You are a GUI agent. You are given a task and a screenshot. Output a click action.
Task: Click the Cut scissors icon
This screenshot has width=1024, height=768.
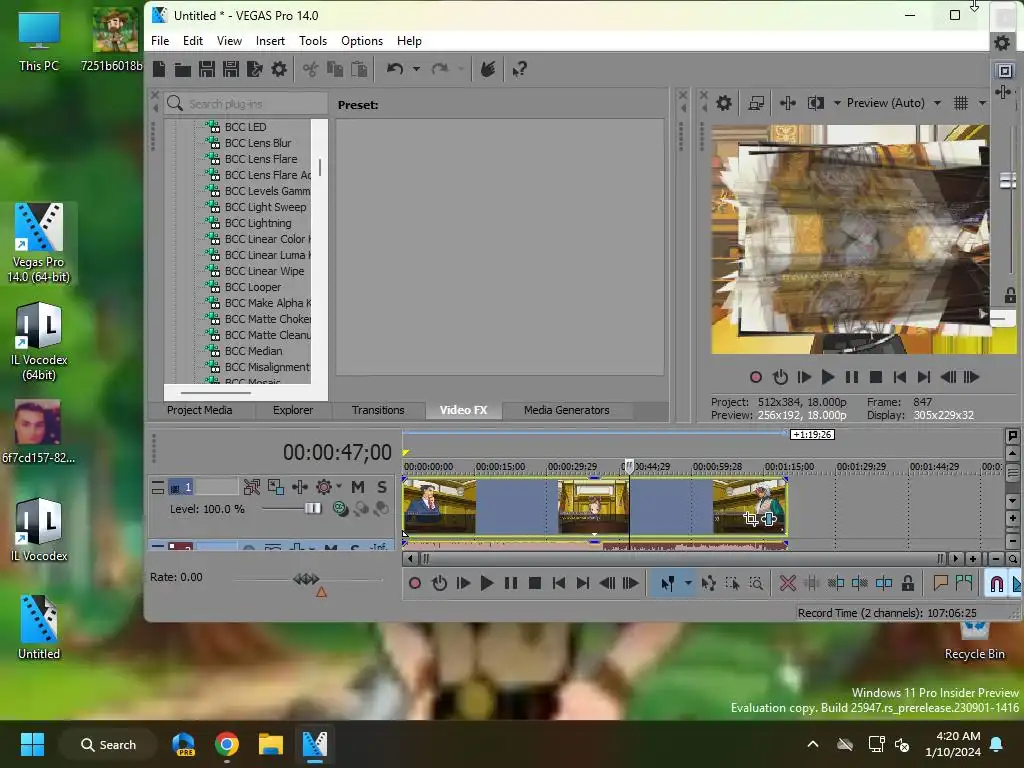[x=310, y=69]
